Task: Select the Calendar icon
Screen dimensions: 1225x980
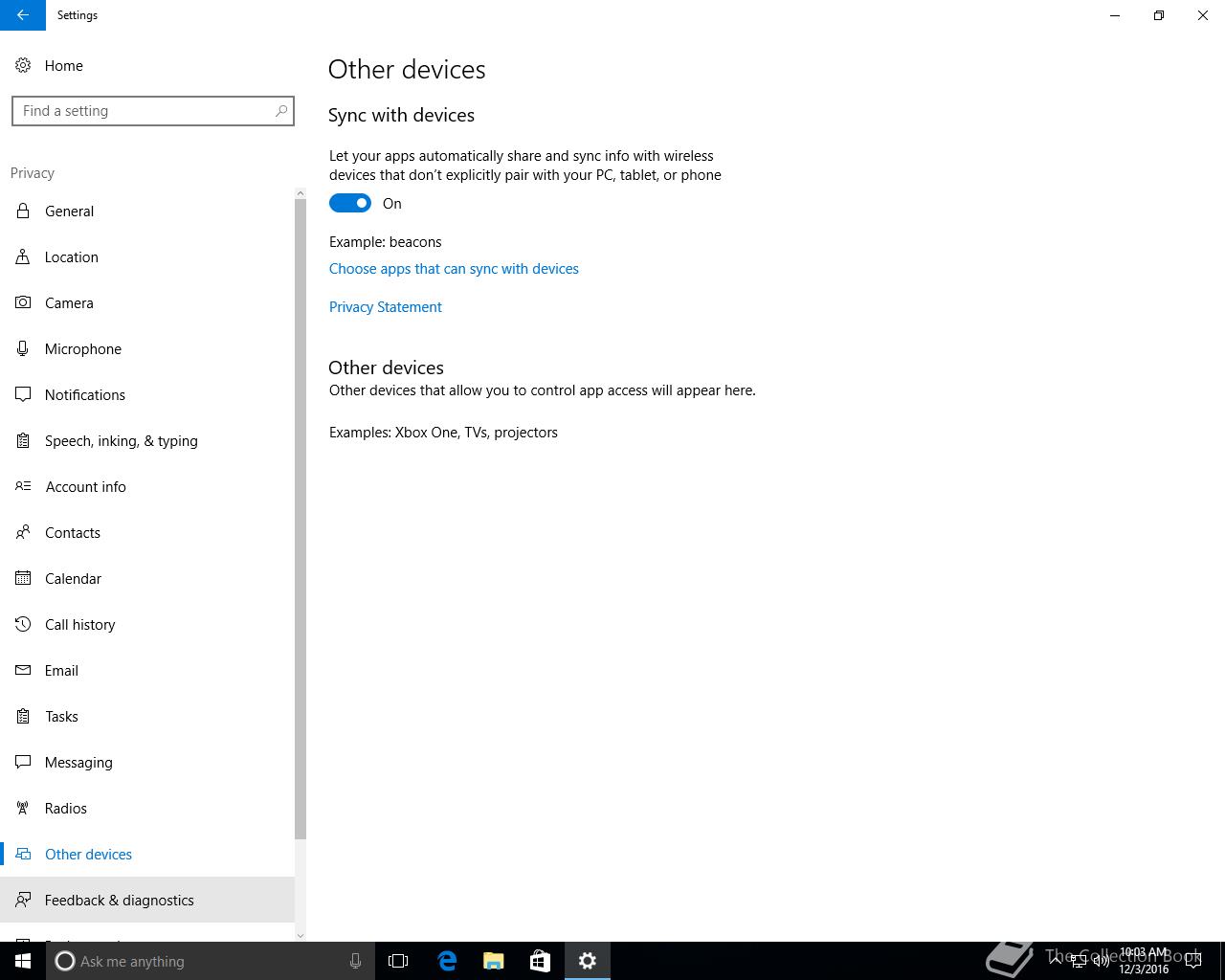Action: [x=23, y=578]
